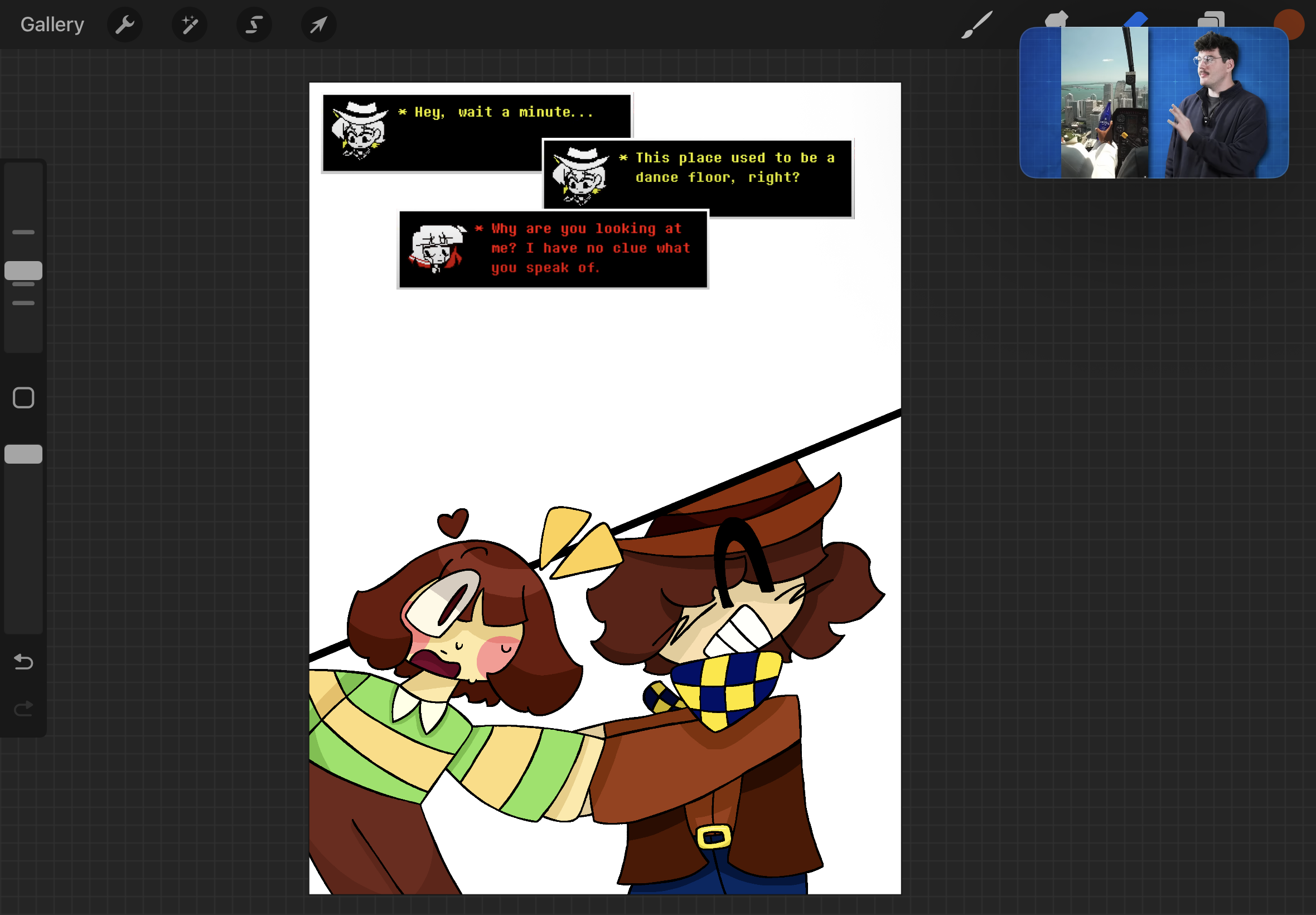This screenshot has width=1316, height=915.
Task: Open the Gallery view
Action: pyautogui.click(x=52, y=25)
